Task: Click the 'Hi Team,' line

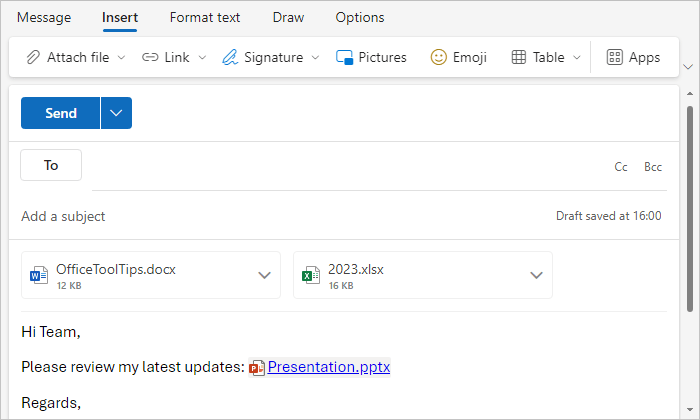Action: (51, 332)
